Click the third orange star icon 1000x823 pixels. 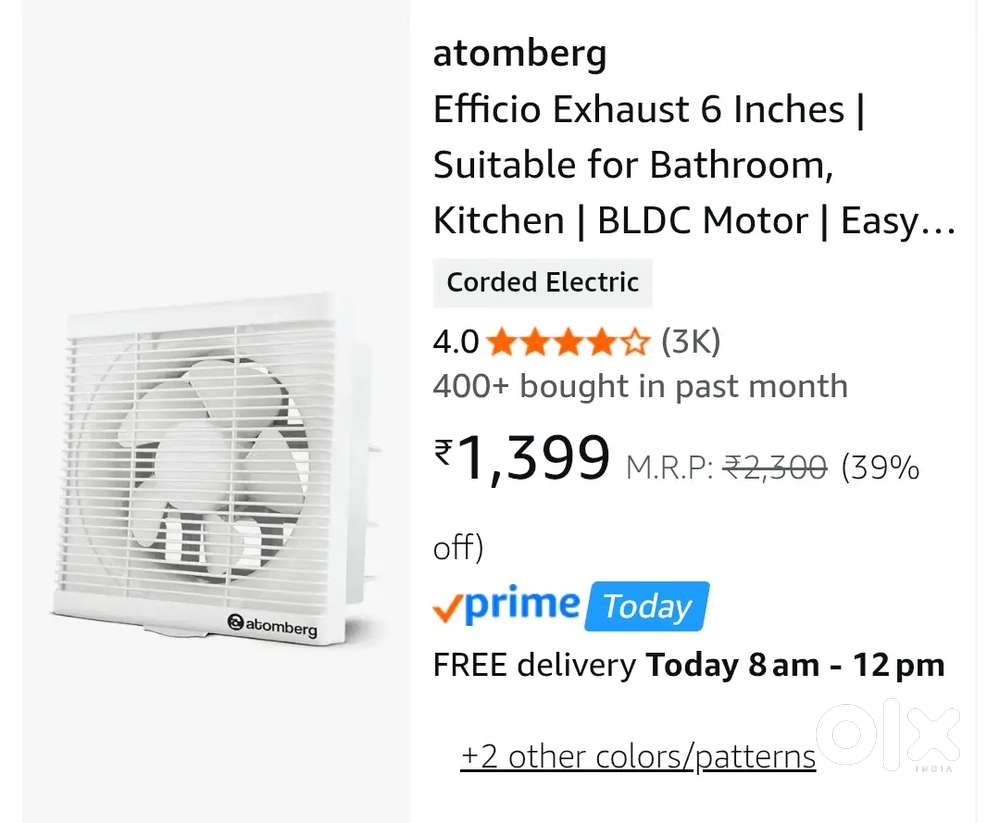pos(570,341)
